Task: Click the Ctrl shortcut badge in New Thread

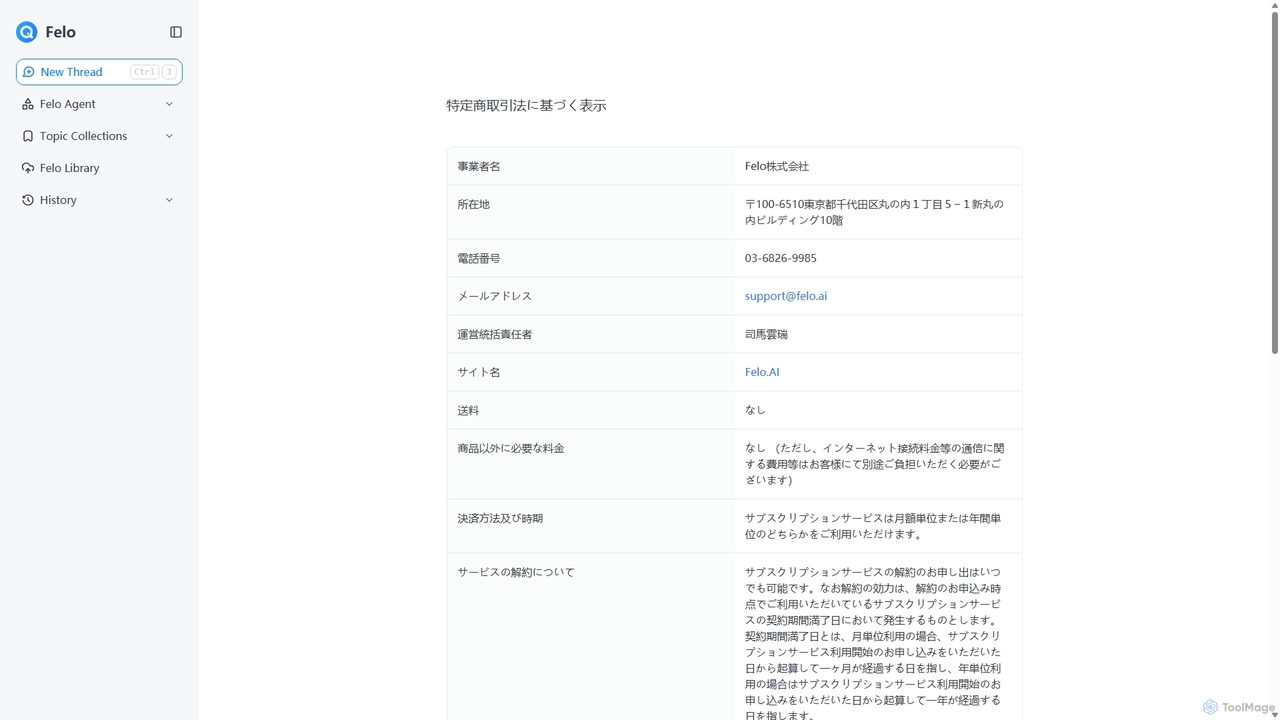Action: tap(145, 72)
